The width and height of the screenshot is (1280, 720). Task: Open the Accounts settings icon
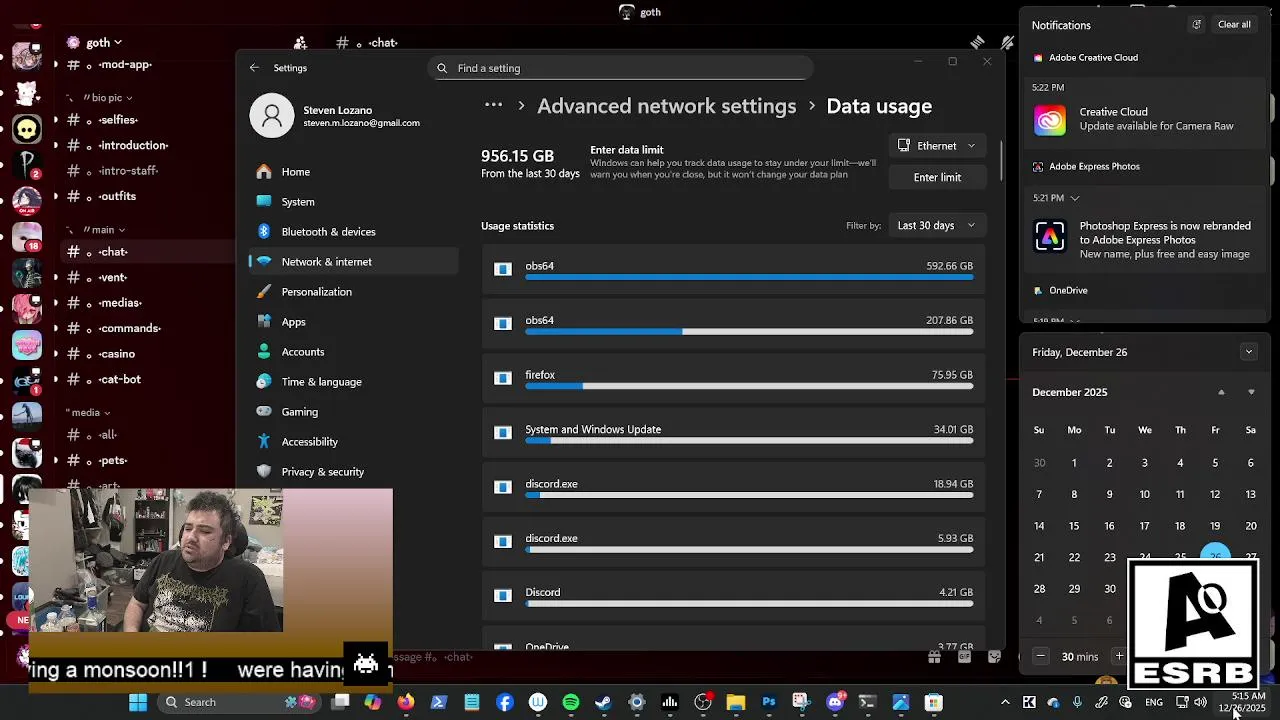(x=263, y=352)
